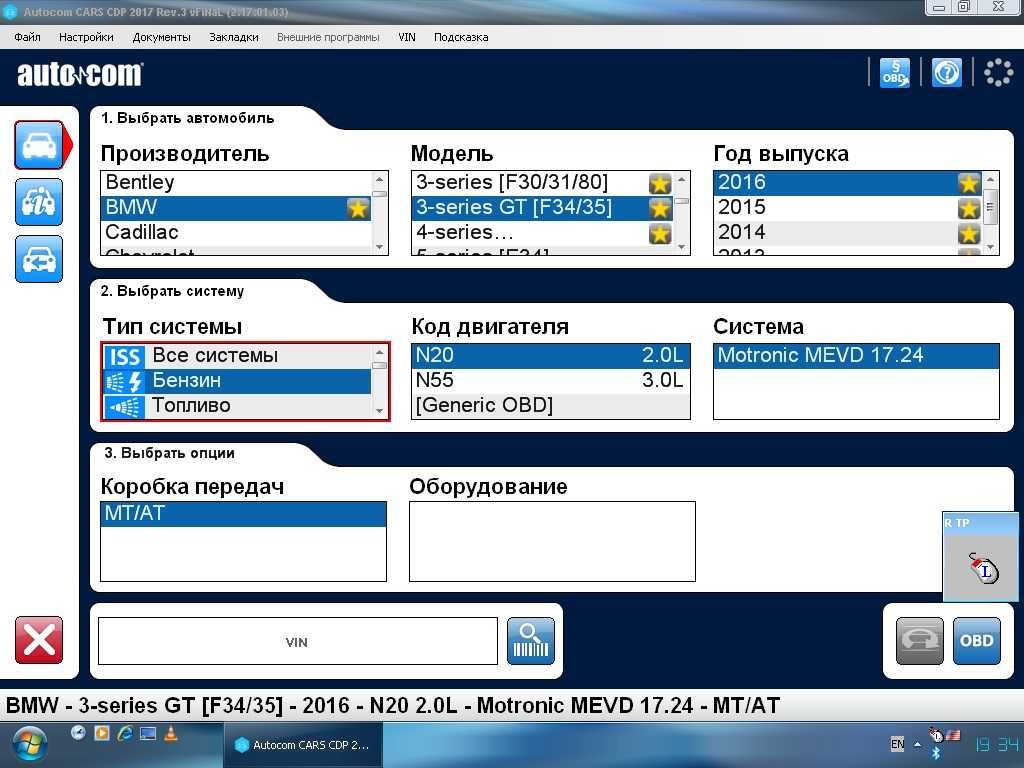Click down arrow of model list scrollbar

[682, 248]
